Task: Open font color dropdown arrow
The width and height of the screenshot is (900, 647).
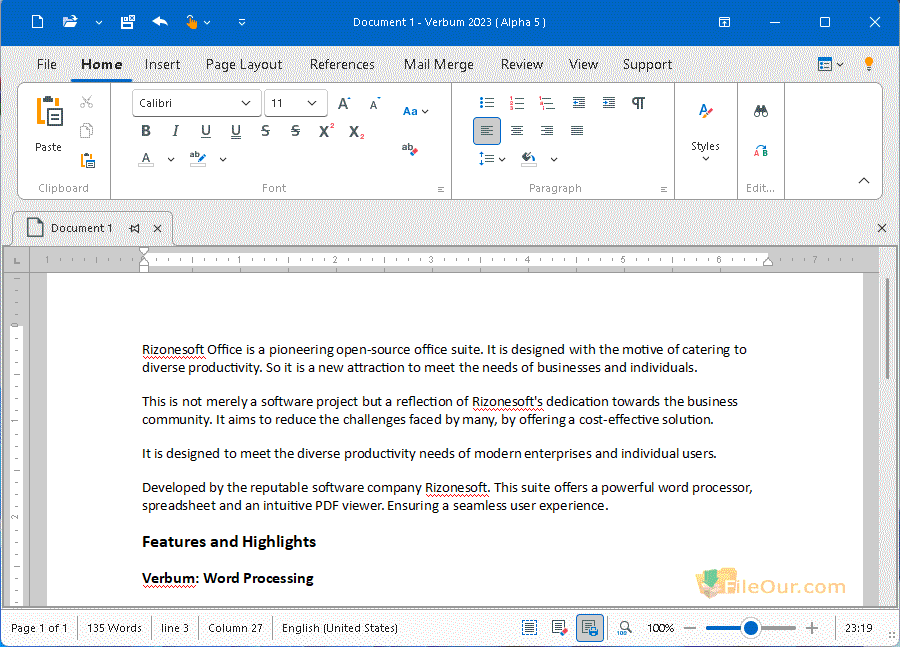Action: 171,159
